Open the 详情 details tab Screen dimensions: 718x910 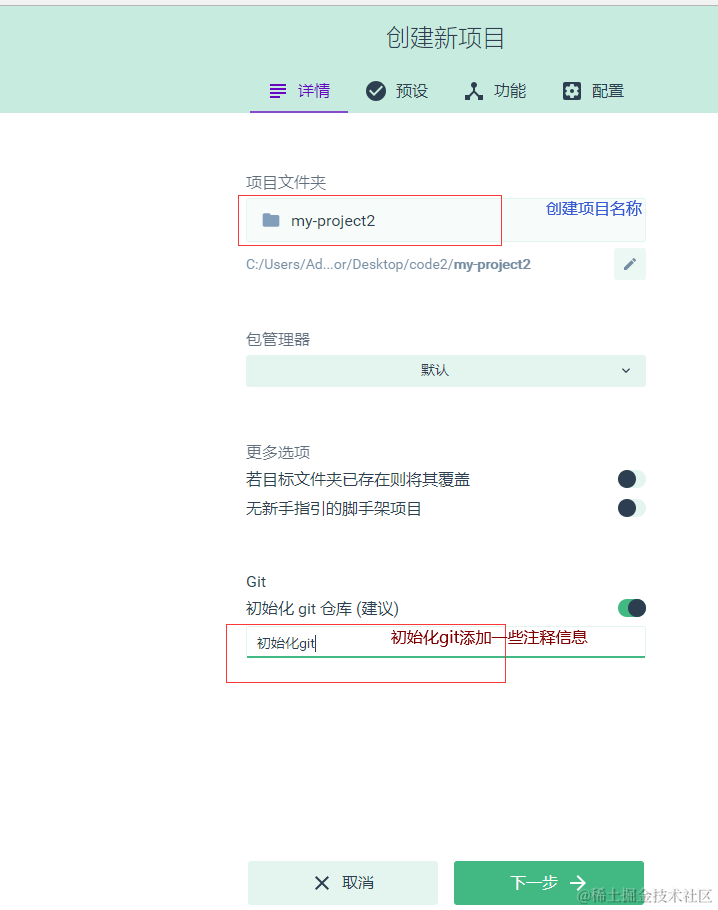(x=299, y=91)
